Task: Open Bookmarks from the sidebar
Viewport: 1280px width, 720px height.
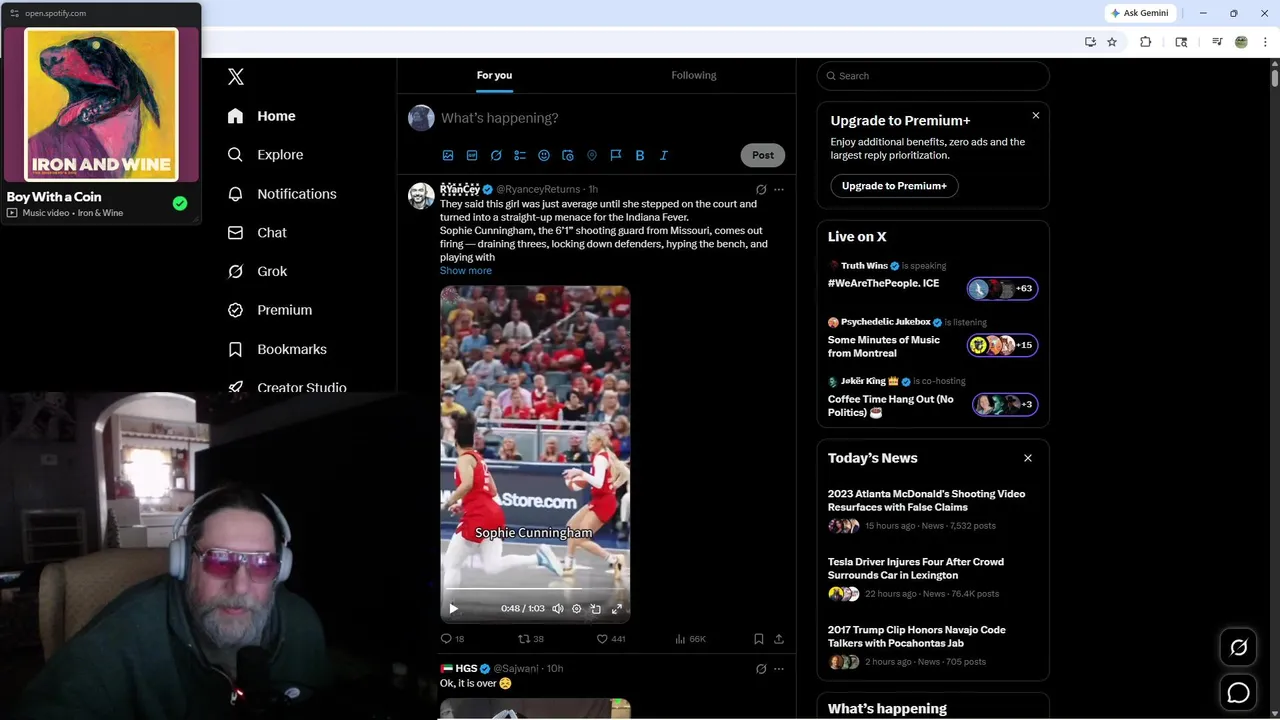Action: (277, 349)
